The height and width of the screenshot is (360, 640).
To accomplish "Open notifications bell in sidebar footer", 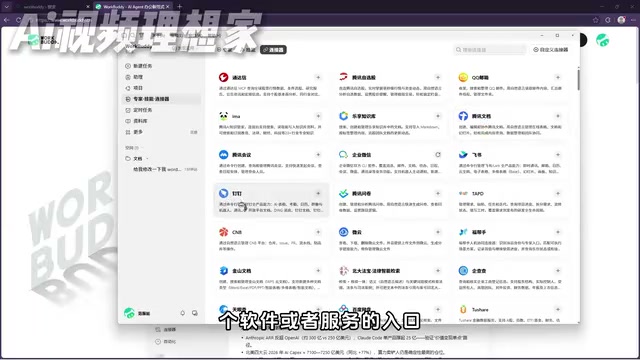I will 182,313.
